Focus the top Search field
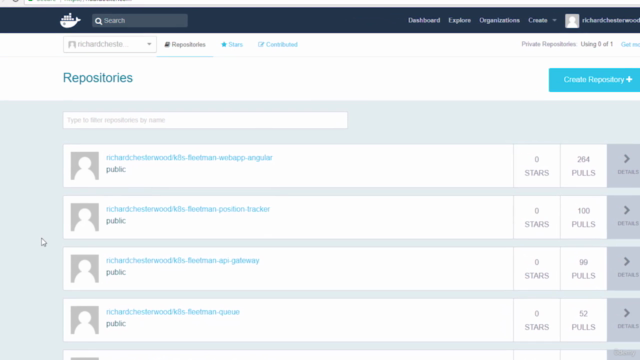Image resolution: width=640 pixels, height=360 pixels. tap(140, 20)
